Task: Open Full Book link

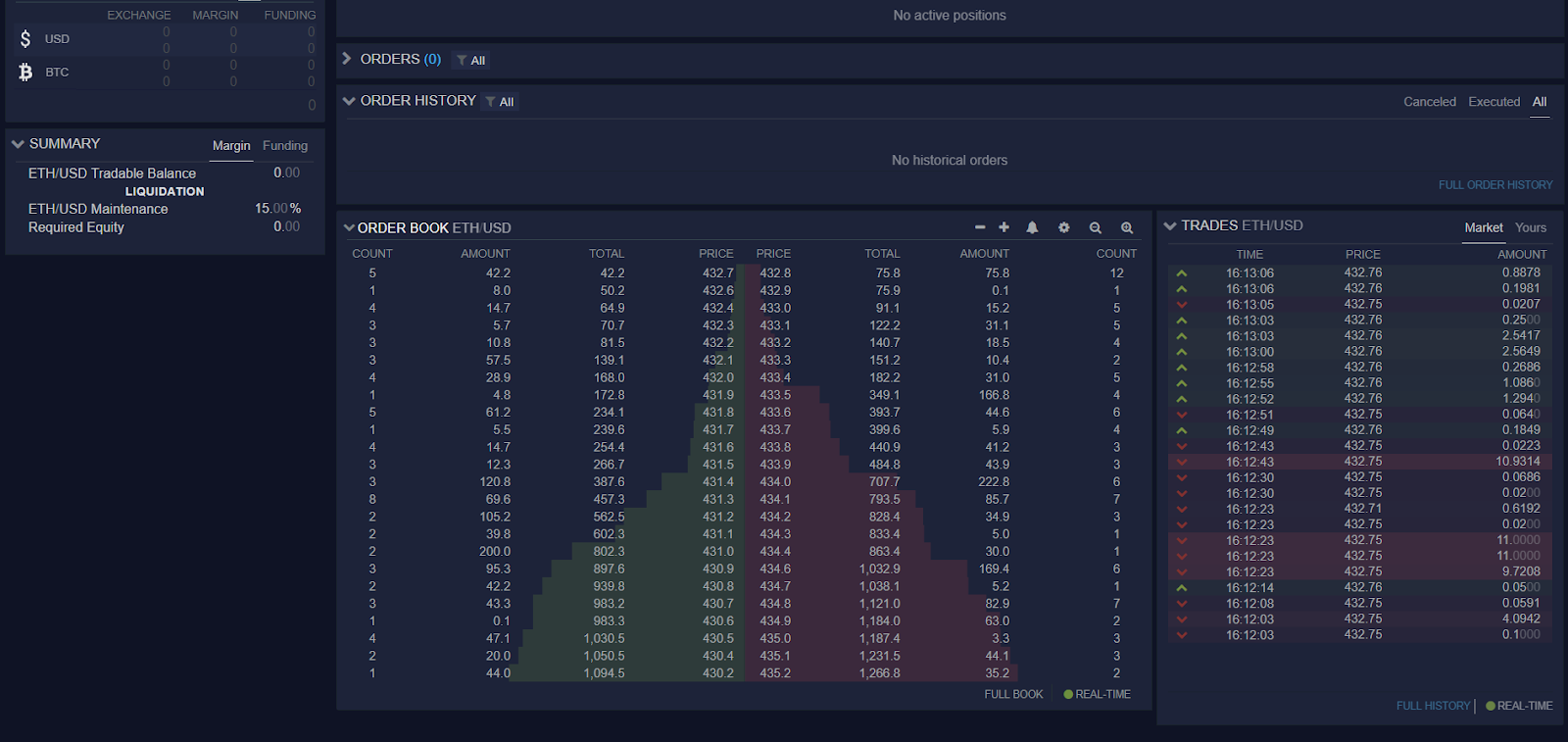Action: click(x=1013, y=694)
